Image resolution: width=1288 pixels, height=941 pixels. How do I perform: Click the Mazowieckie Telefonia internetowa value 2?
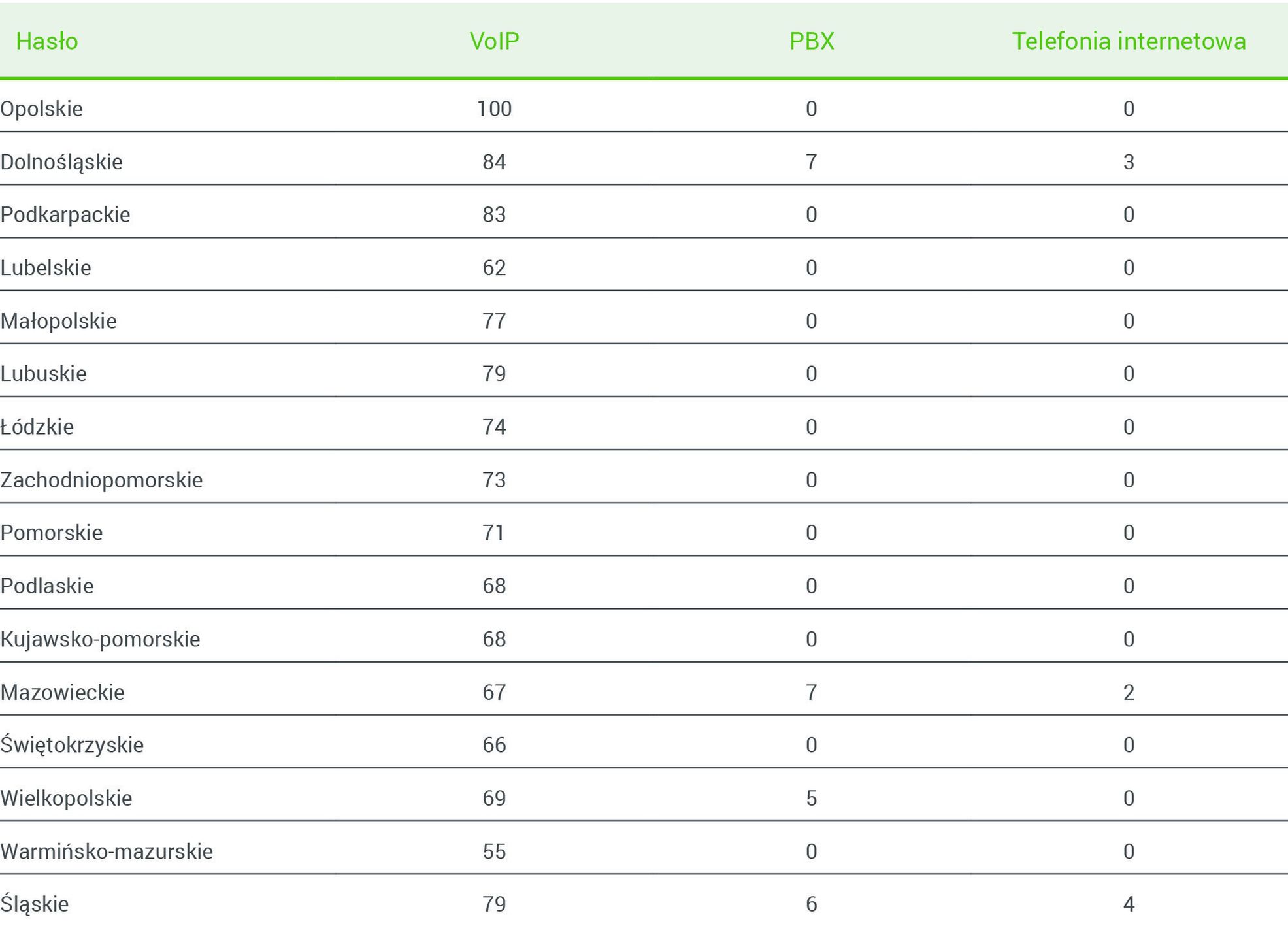click(1129, 692)
